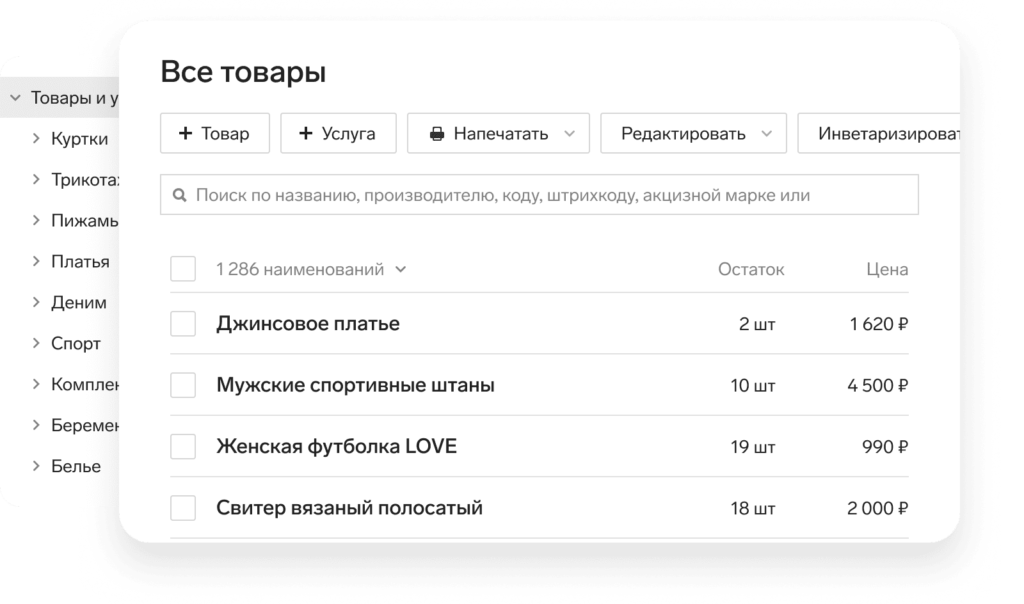
Task: Click the plus icon in Товар button
Action: coord(186,133)
